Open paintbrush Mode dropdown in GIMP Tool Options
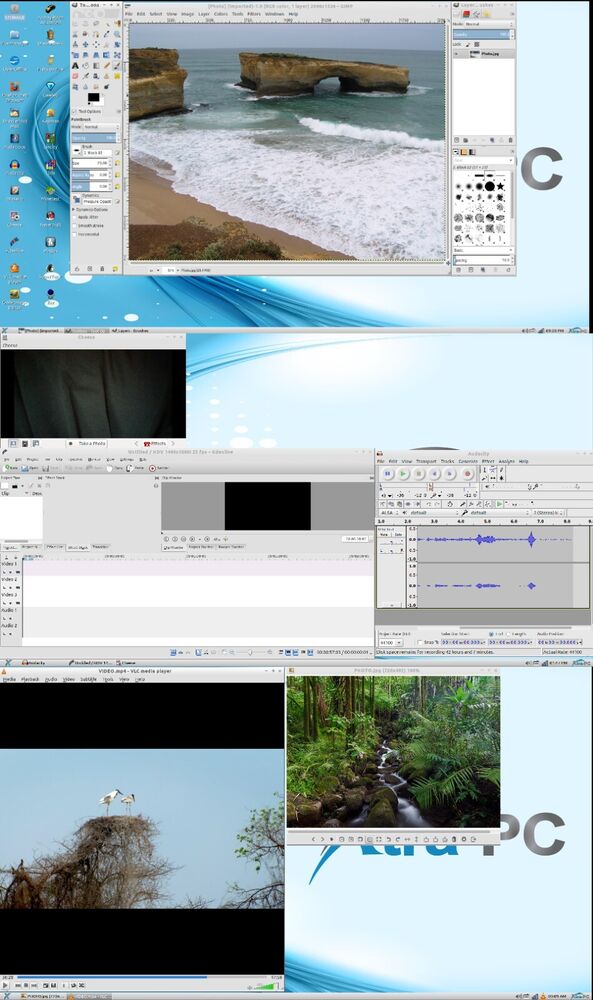 tap(101, 127)
